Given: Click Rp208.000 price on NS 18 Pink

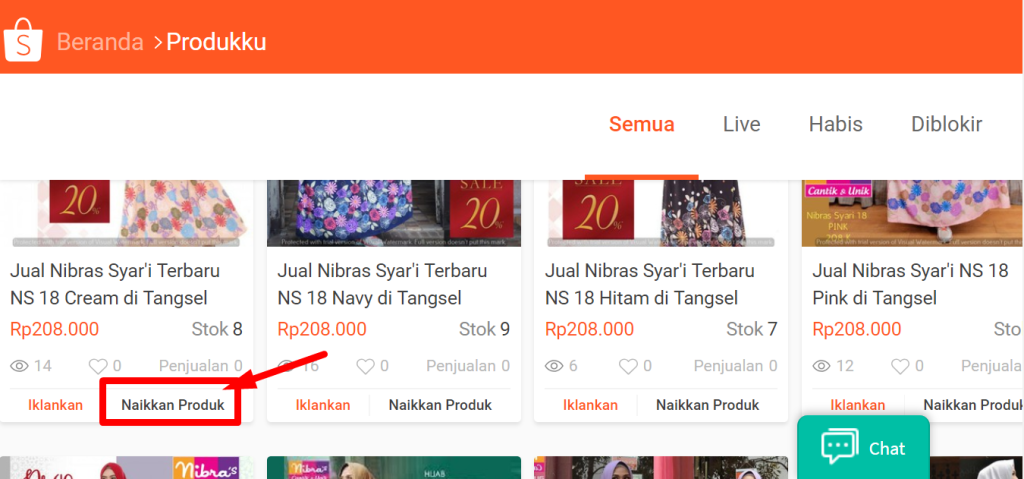Looking at the screenshot, I should tap(857, 329).
